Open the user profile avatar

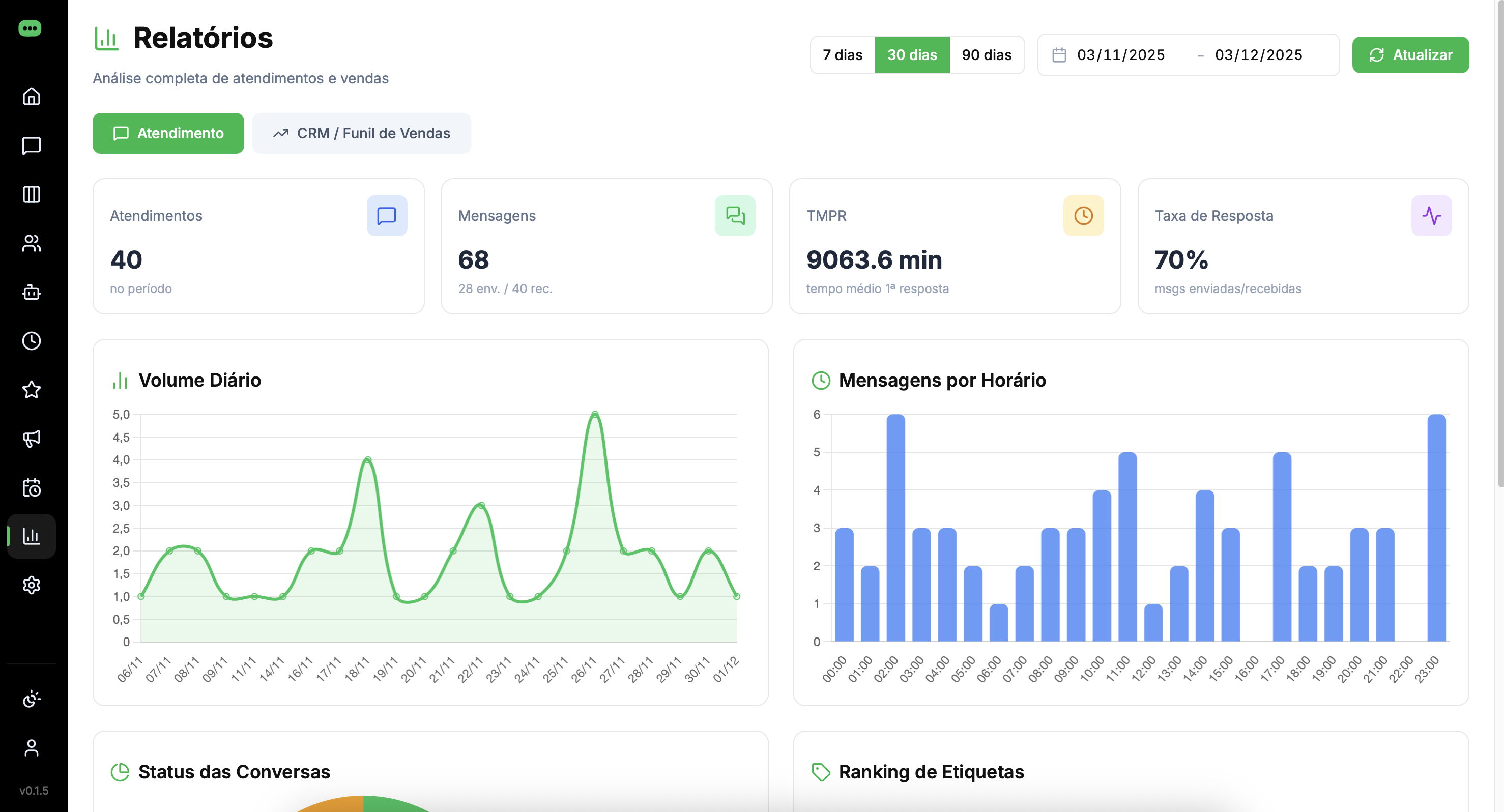pos(31,749)
